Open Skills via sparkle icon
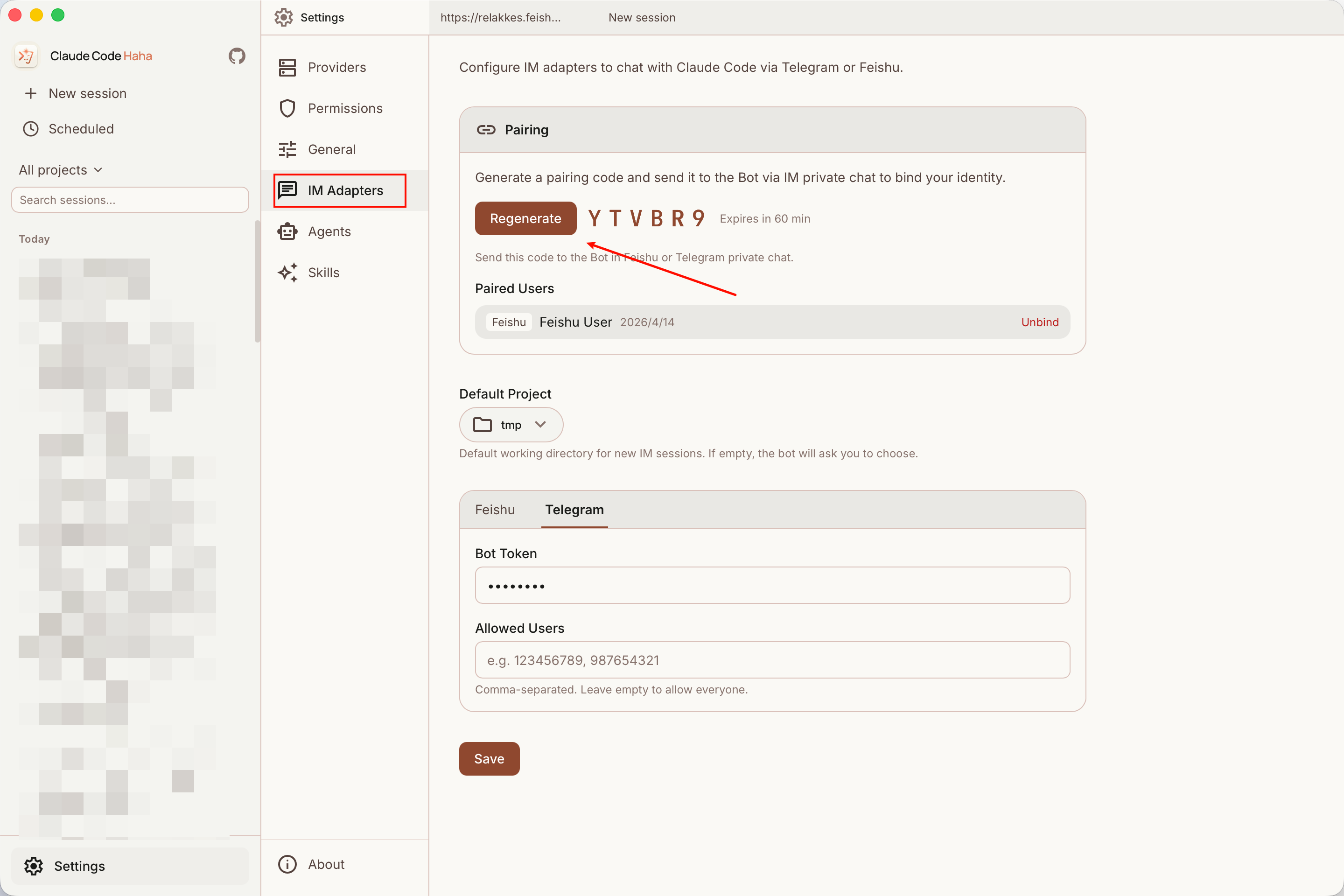1344x896 pixels. [287, 273]
